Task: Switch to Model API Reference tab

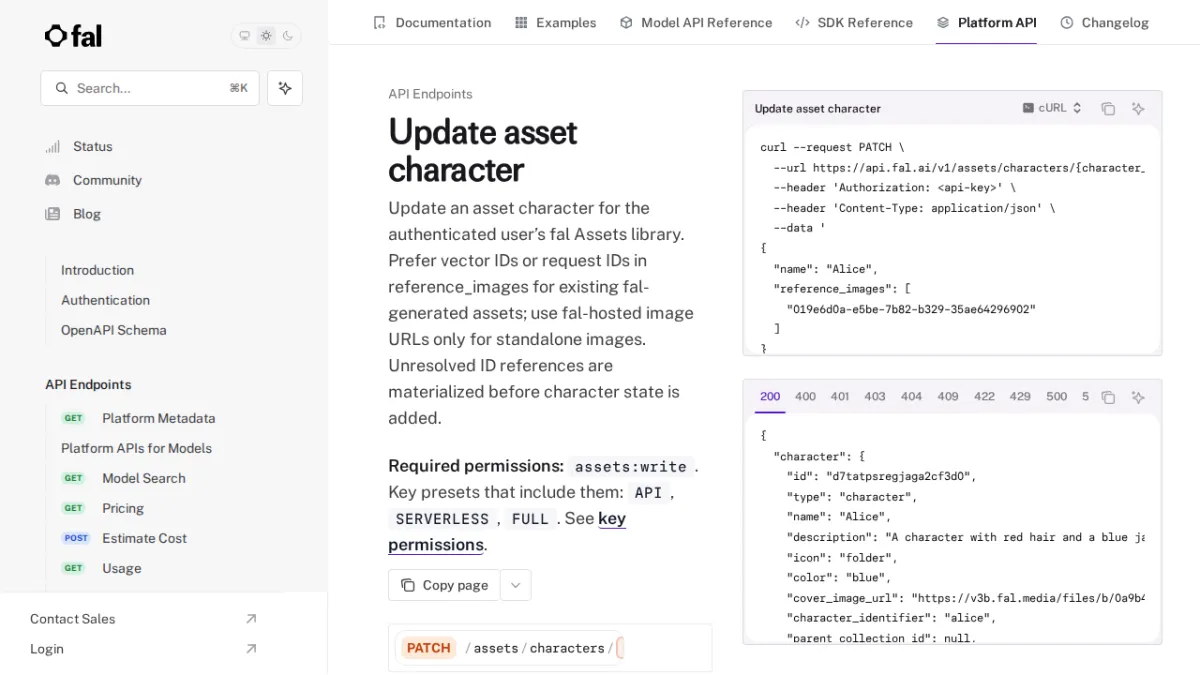Action: pos(696,22)
